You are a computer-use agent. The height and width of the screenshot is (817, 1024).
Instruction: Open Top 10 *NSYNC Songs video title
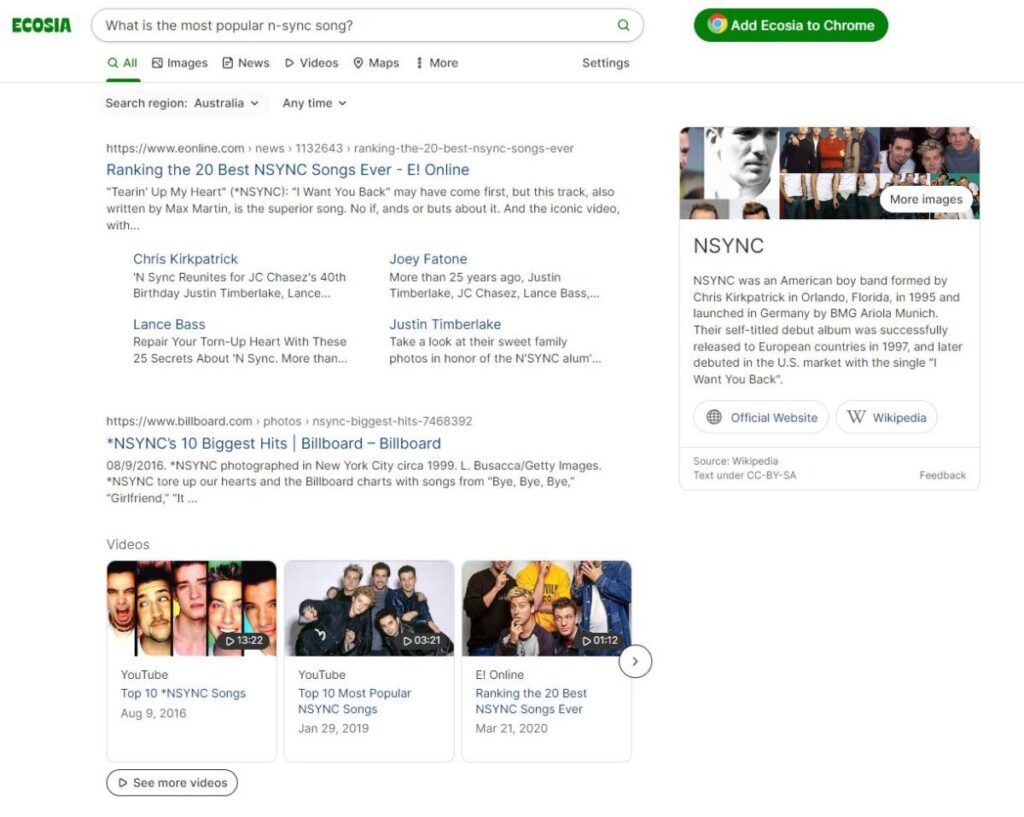[x=183, y=693]
